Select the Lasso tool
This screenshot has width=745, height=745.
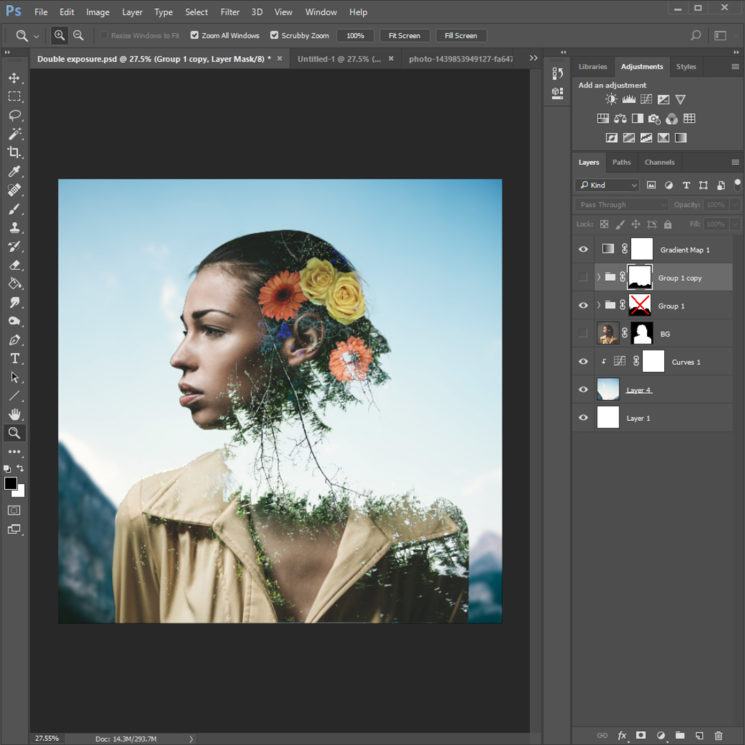(x=14, y=115)
